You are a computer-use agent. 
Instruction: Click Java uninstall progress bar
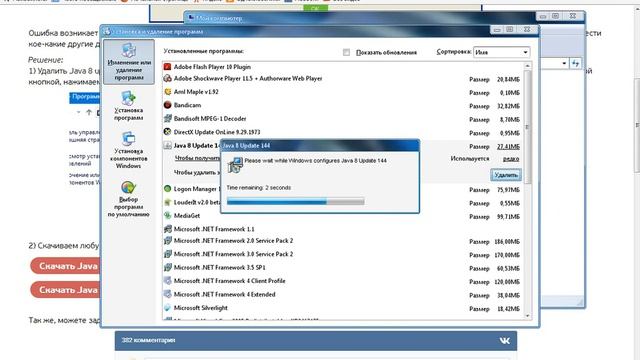(296, 201)
